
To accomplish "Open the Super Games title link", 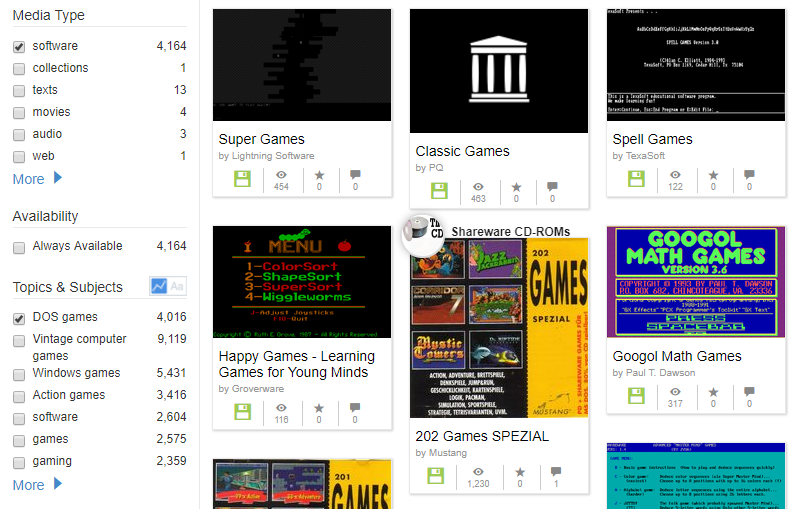I will [x=261, y=139].
